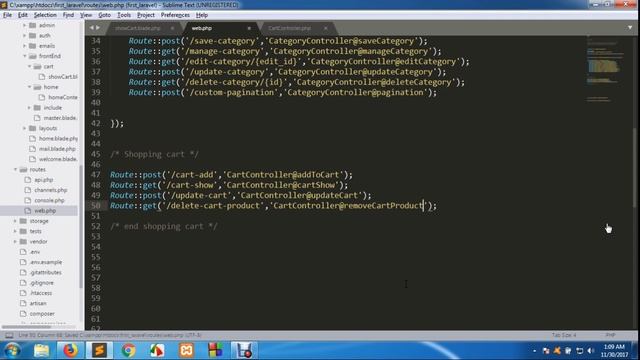Open the .env.example file

46,262
